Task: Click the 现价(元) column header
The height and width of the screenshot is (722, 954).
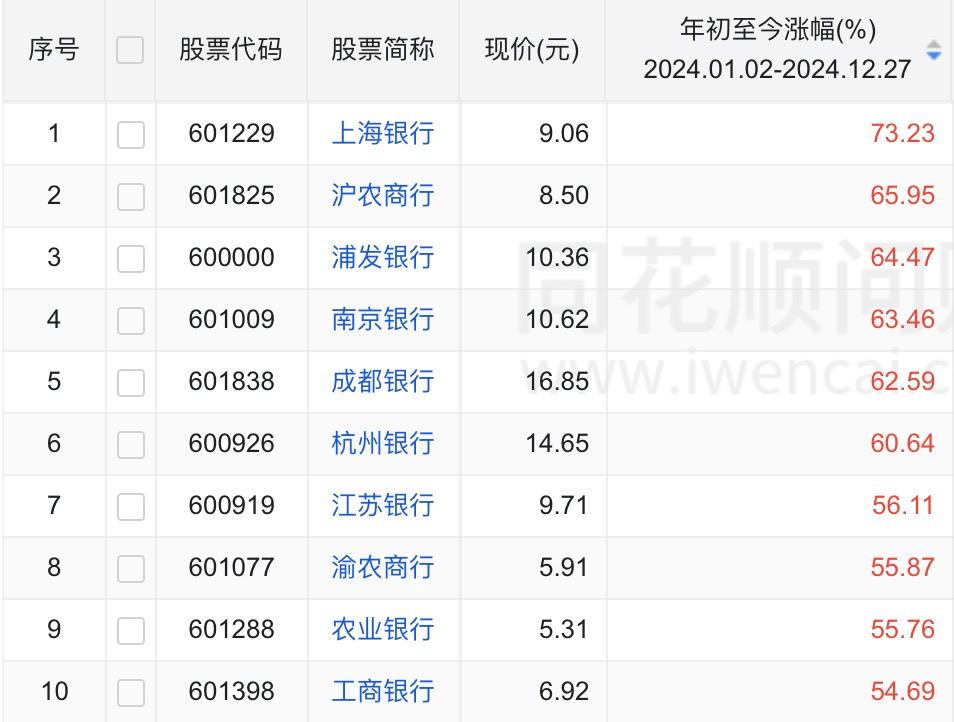Action: click(532, 49)
